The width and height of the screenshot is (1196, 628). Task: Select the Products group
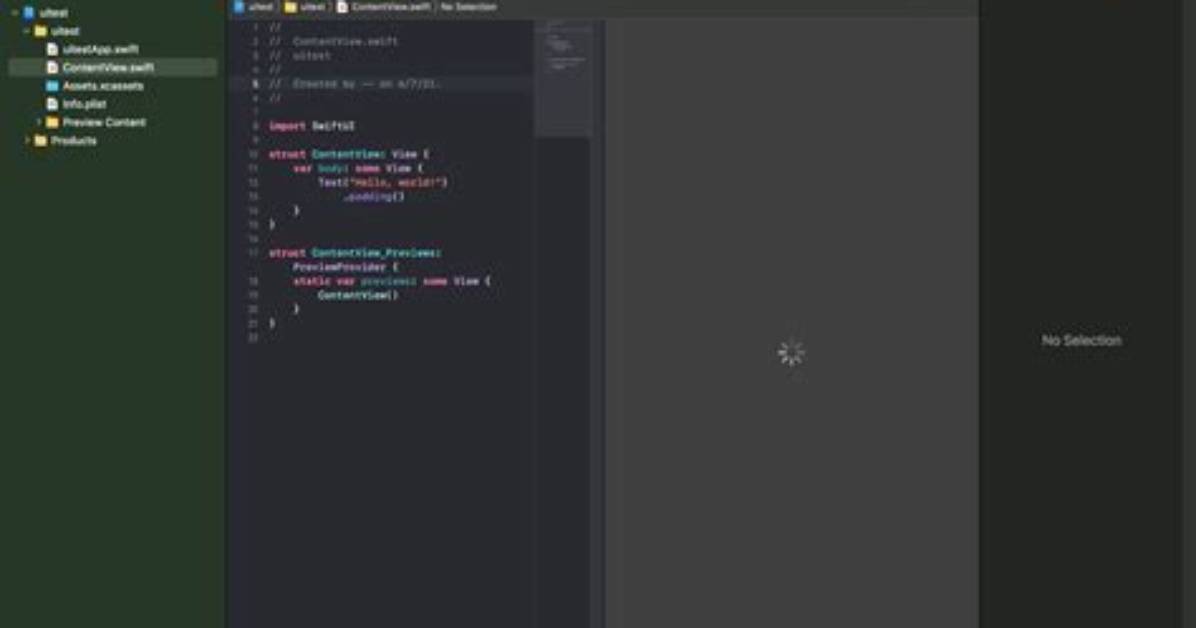[x=74, y=140]
